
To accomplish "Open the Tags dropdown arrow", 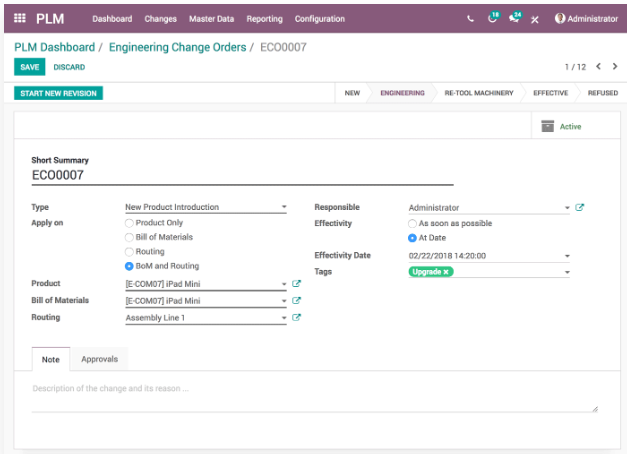I will click(x=567, y=272).
